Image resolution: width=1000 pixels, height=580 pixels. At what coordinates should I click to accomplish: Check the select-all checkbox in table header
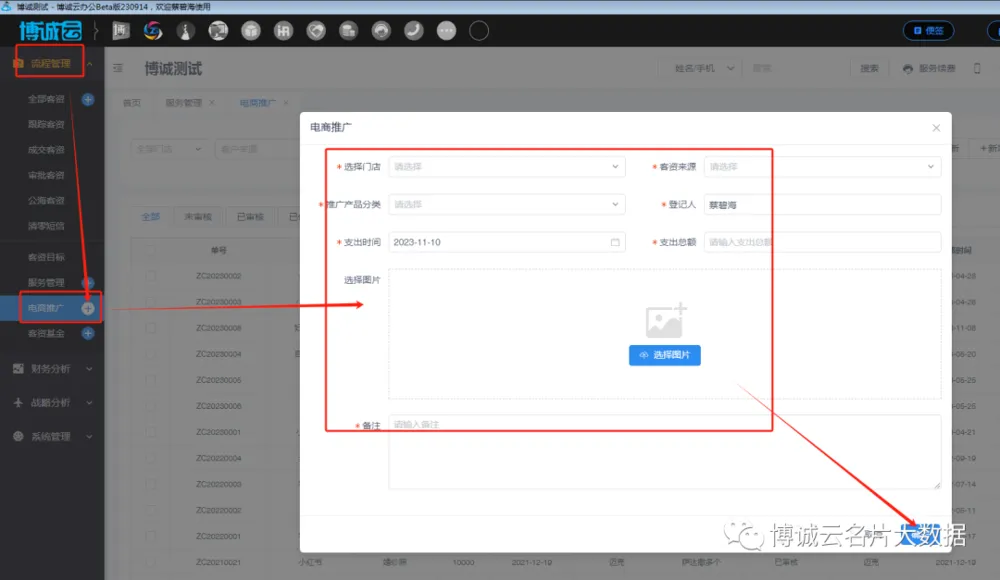pos(151,250)
